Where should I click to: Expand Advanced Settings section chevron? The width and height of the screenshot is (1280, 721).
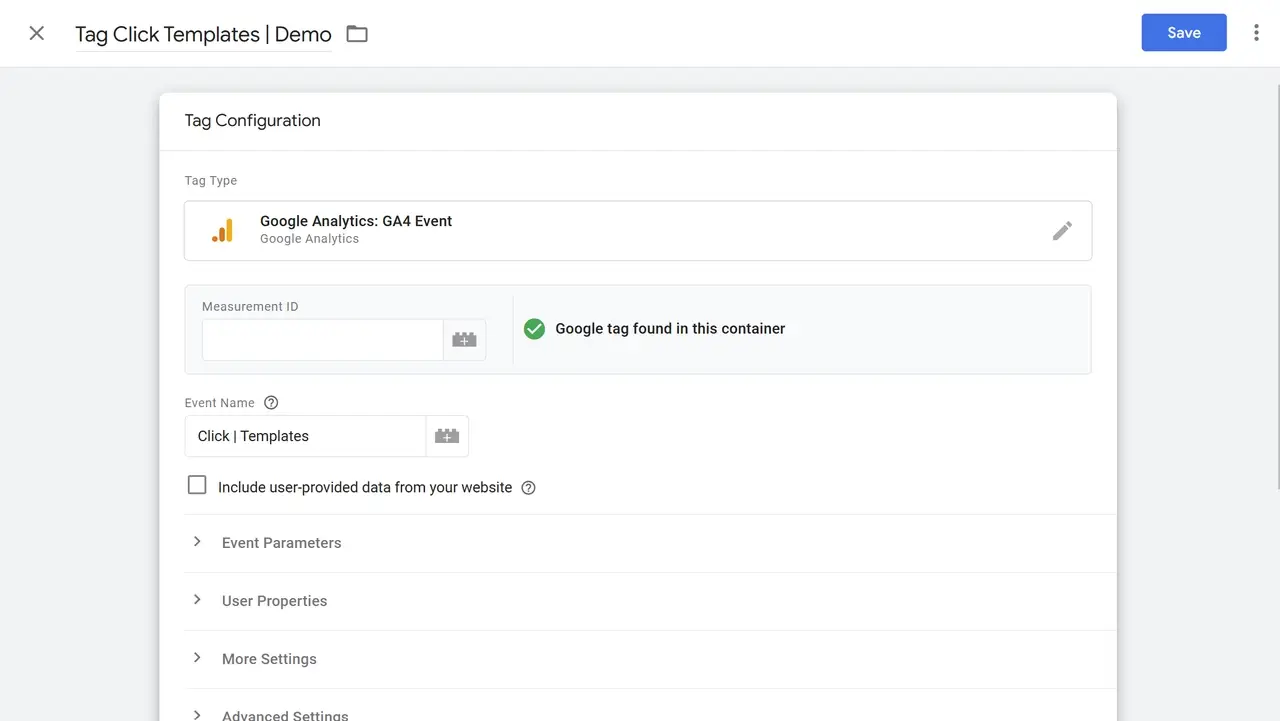197,715
